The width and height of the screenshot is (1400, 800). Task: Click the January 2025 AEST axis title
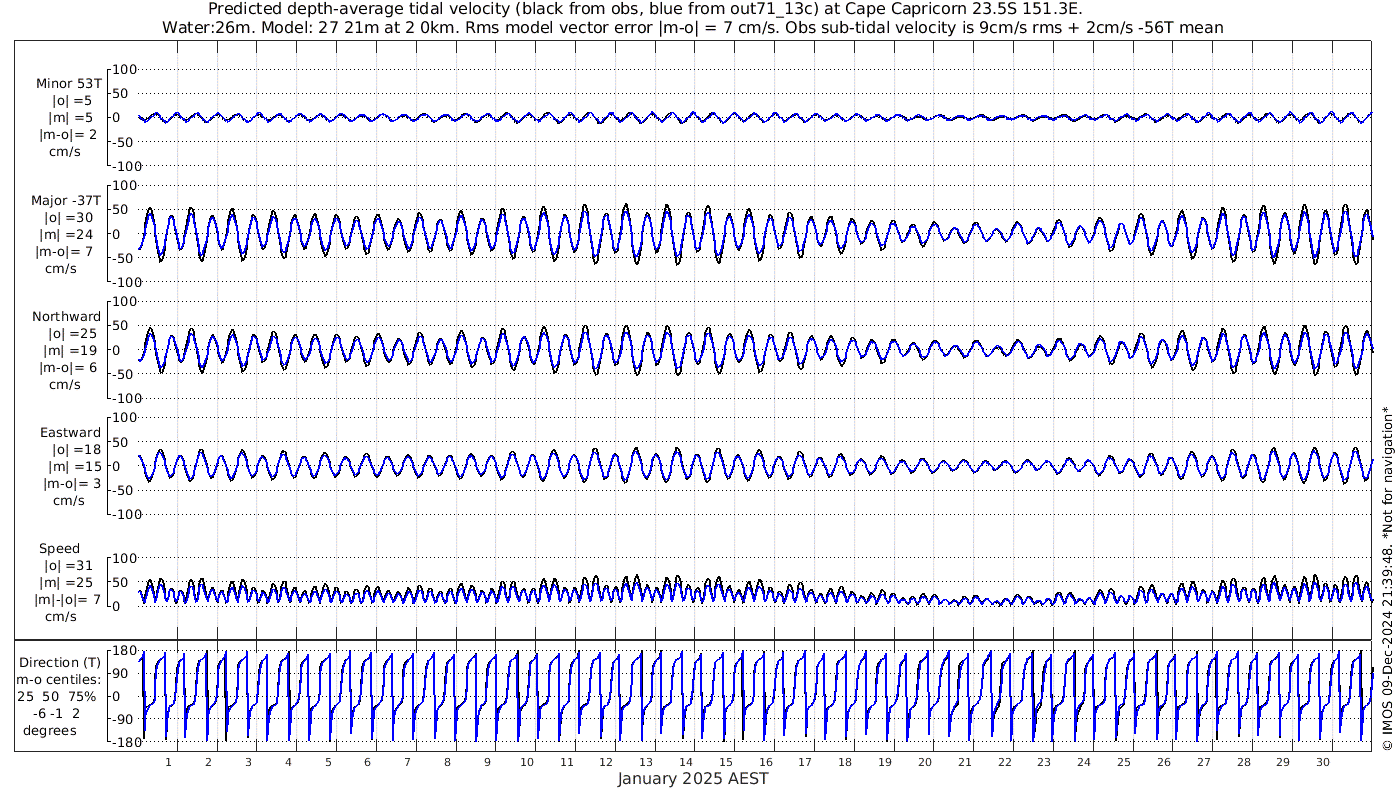[x=692, y=778]
